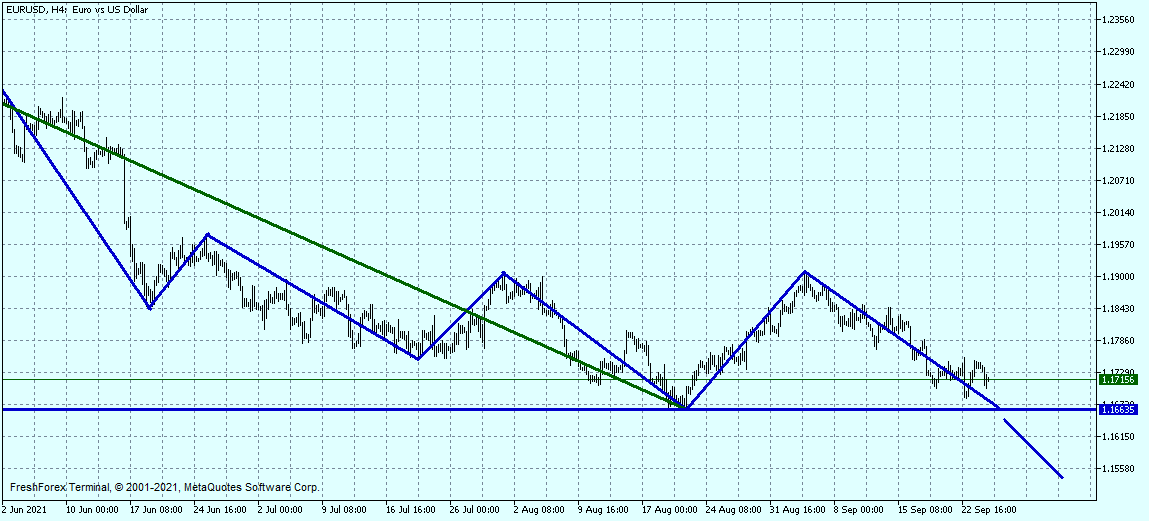
Task: Click the 1.16150 price axis label
Action: click(1118, 437)
